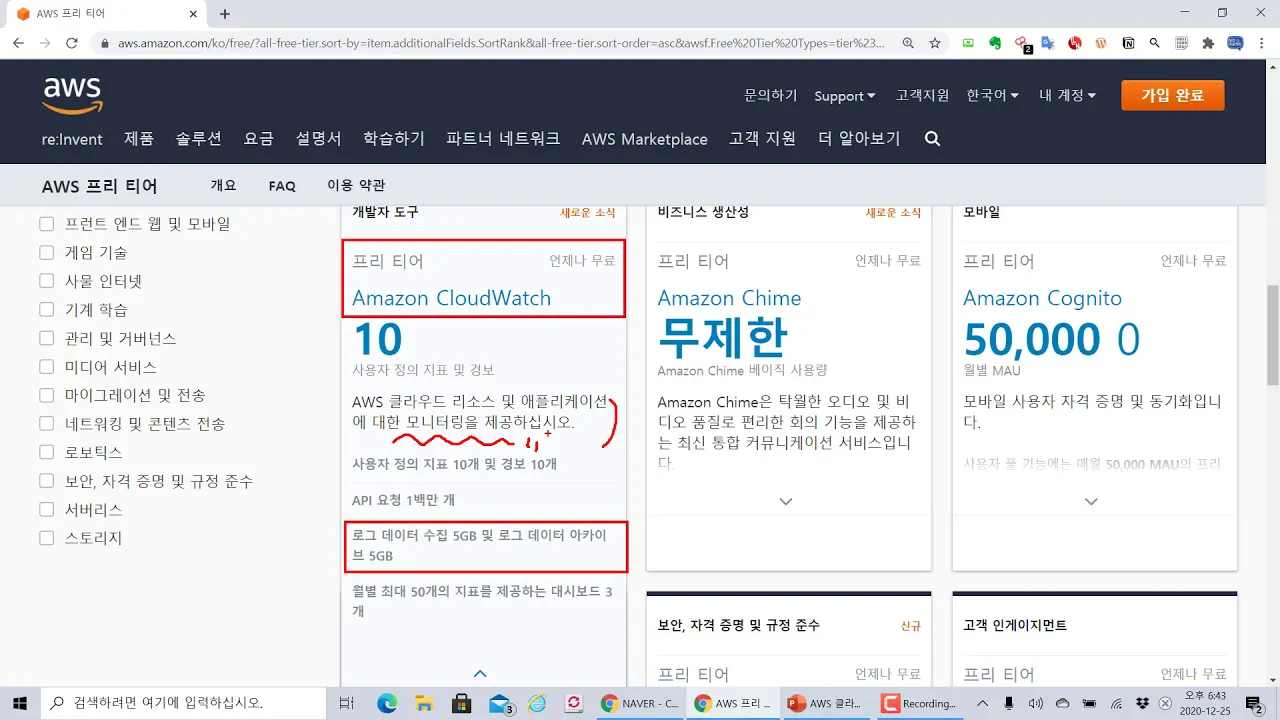
Task: Collapse the Amazon CloudWatch card chevron
Action: point(480,674)
